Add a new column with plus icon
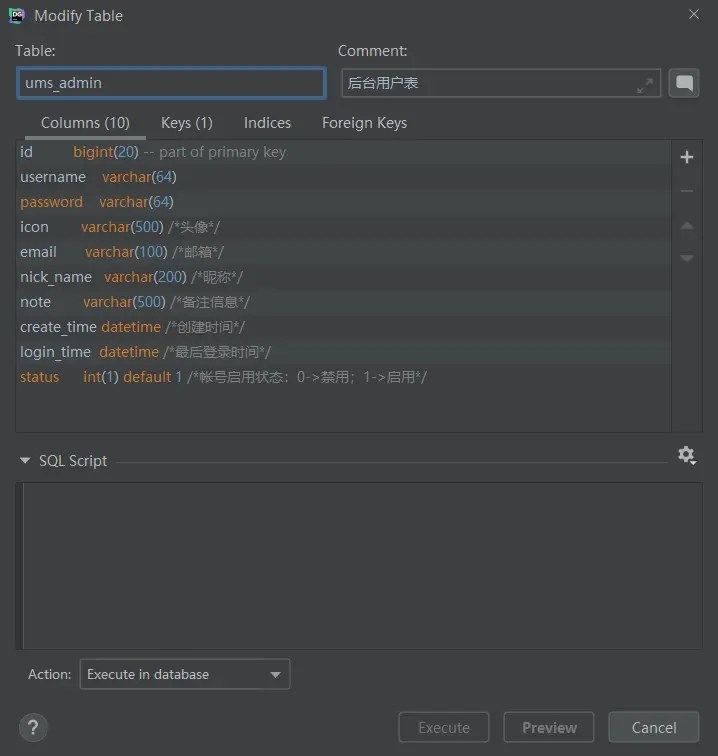The width and height of the screenshot is (718, 756). click(x=687, y=157)
